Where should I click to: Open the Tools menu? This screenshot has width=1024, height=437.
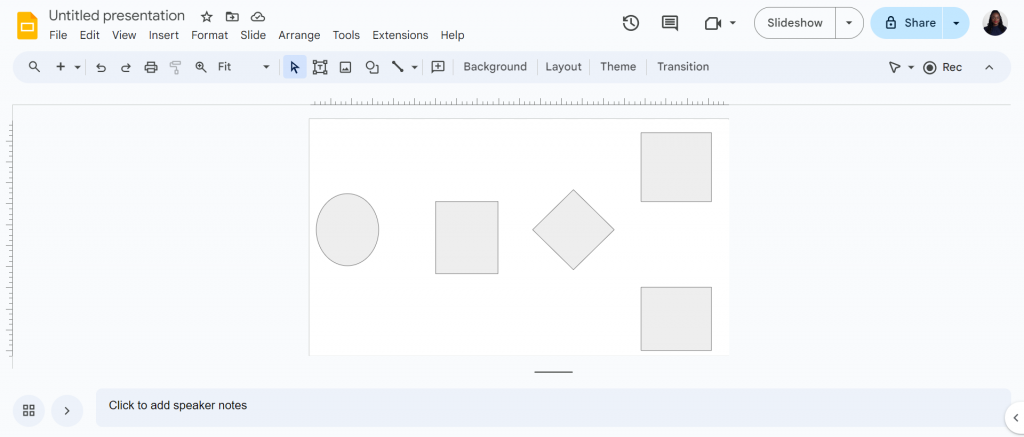point(346,35)
